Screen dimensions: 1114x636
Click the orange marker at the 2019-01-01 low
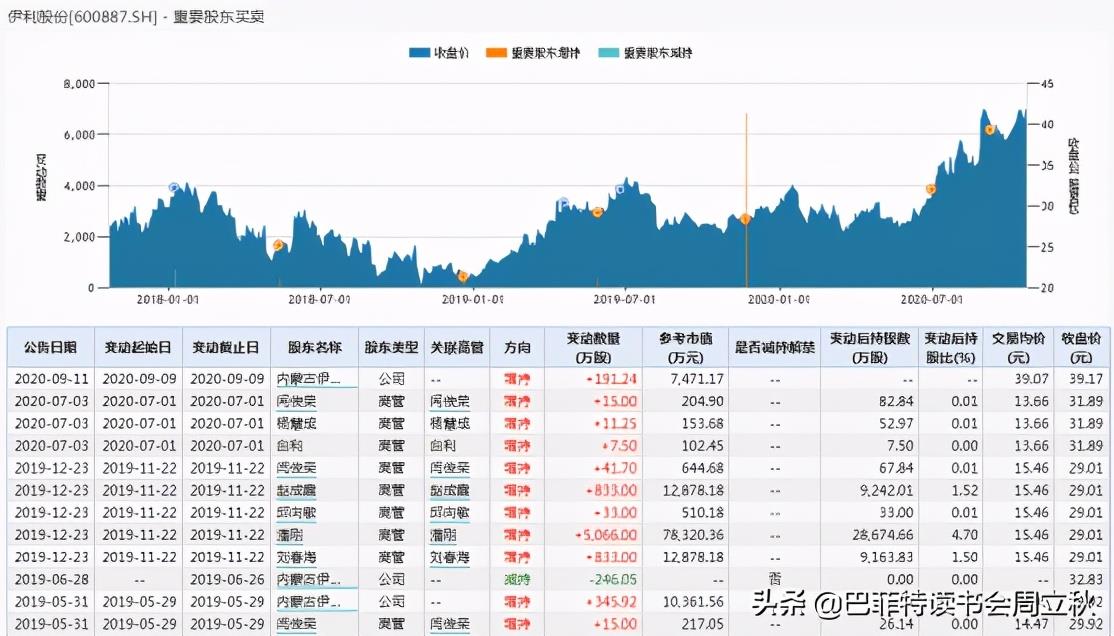[x=462, y=276]
